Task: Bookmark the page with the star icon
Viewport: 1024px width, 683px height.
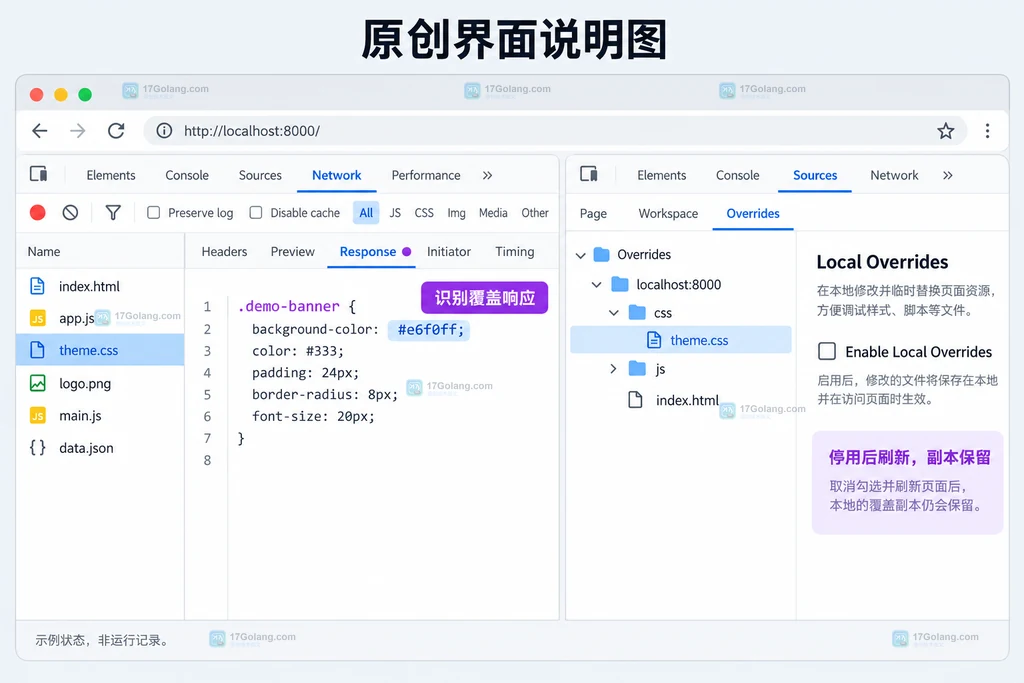Action: [x=946, y=131]
